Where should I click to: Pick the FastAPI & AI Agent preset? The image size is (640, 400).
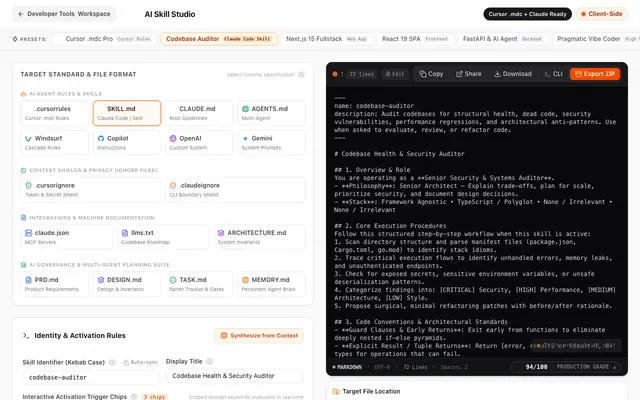point(502,39)
